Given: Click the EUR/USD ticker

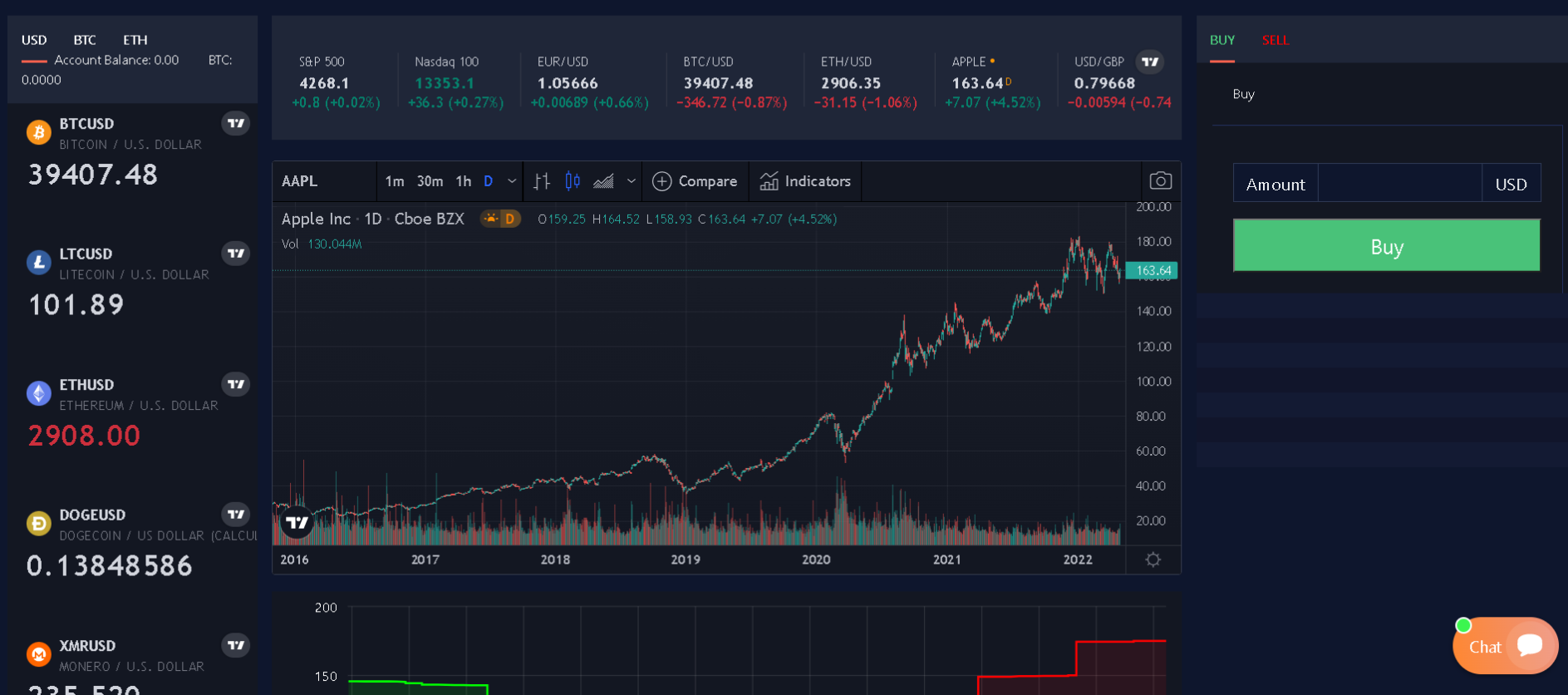Looking at the screenshot, I should click(x=589, y=81).
